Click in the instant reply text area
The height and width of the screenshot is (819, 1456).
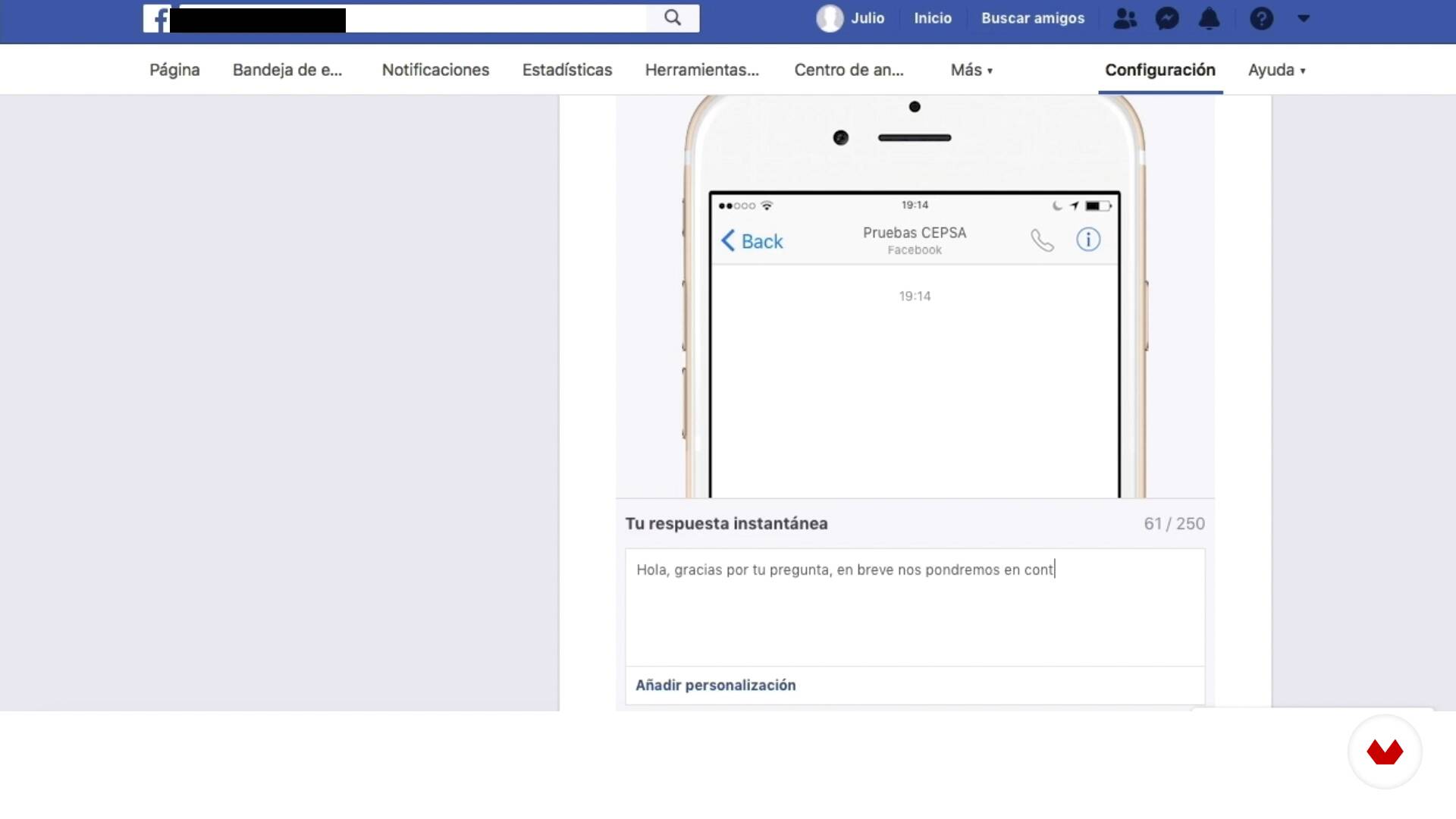(x=915, y=607)
